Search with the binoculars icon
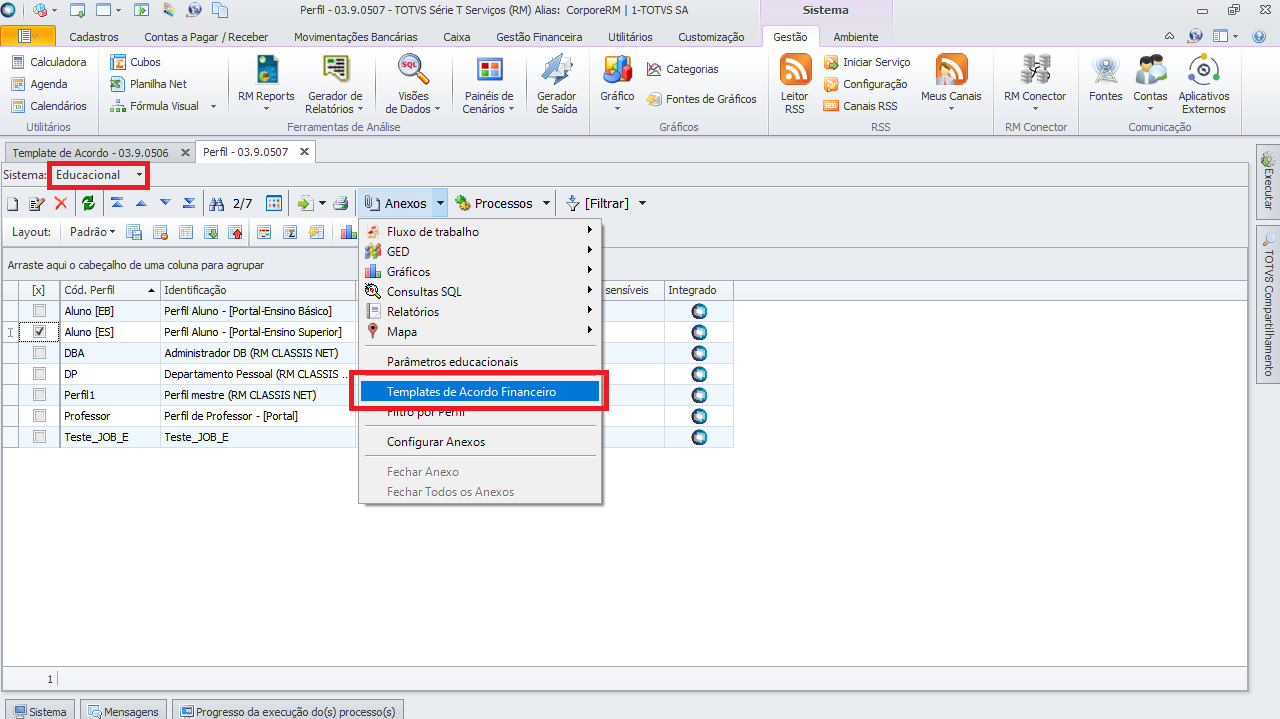The image size is (1280, 719). [217, 204]
